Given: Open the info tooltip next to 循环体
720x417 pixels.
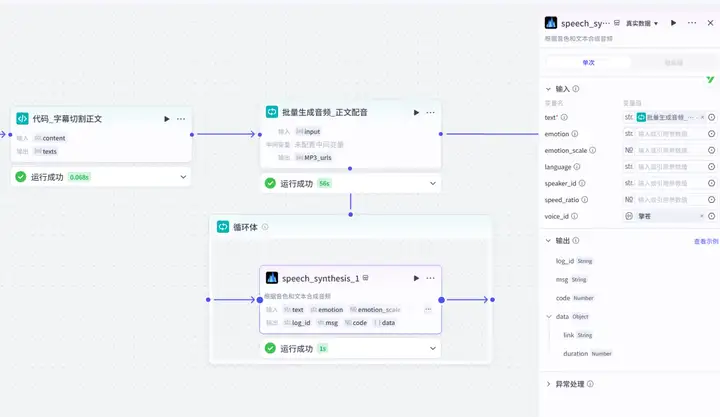Looking at the screenshot, I should pyautogui.click(x=265, y=227).
